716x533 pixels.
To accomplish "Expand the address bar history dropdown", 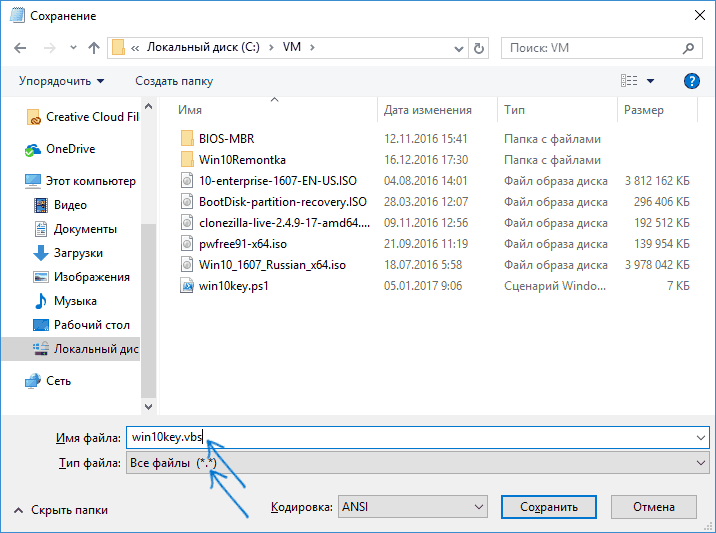I will click(458, 48).
